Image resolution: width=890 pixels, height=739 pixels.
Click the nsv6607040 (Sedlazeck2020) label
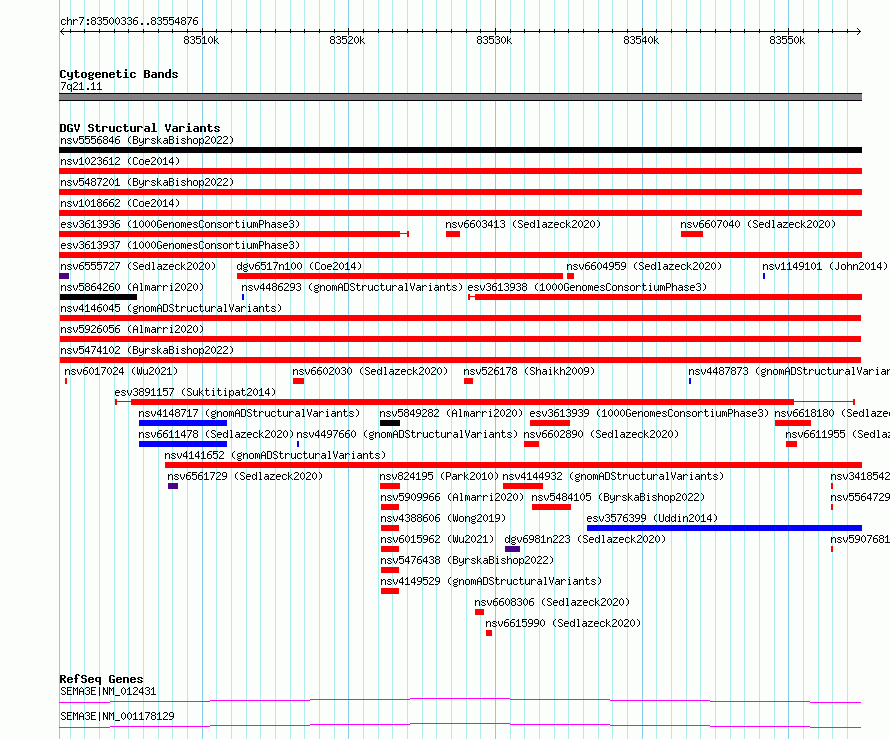(758, 224)
